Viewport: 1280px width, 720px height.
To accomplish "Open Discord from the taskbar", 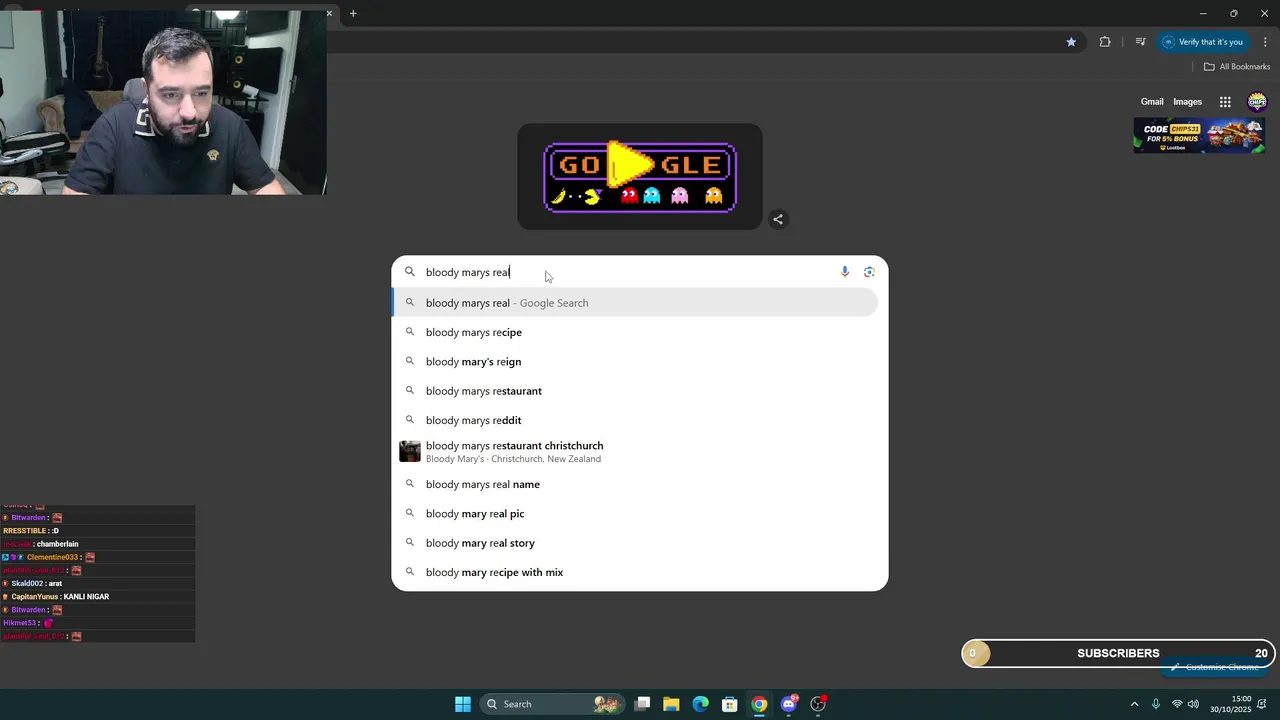I will click(x=789, y=704).
